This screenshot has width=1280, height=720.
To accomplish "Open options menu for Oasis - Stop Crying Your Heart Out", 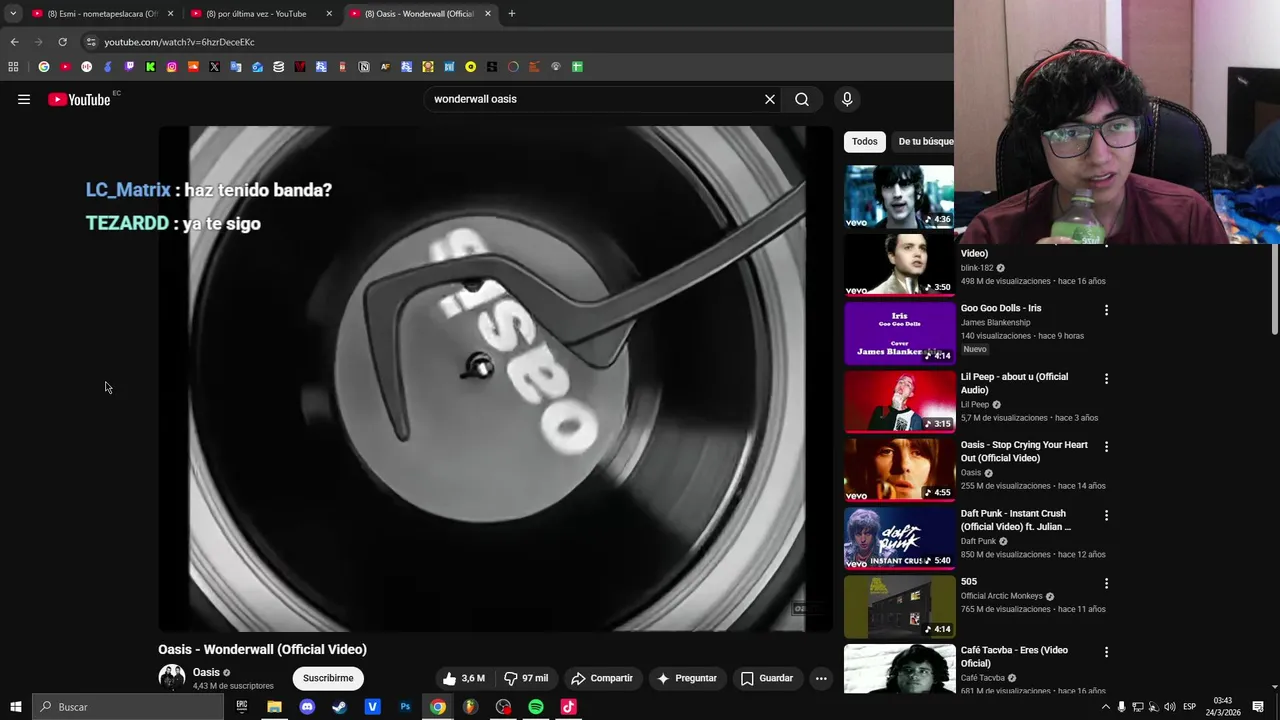I will click(1106, 447).
